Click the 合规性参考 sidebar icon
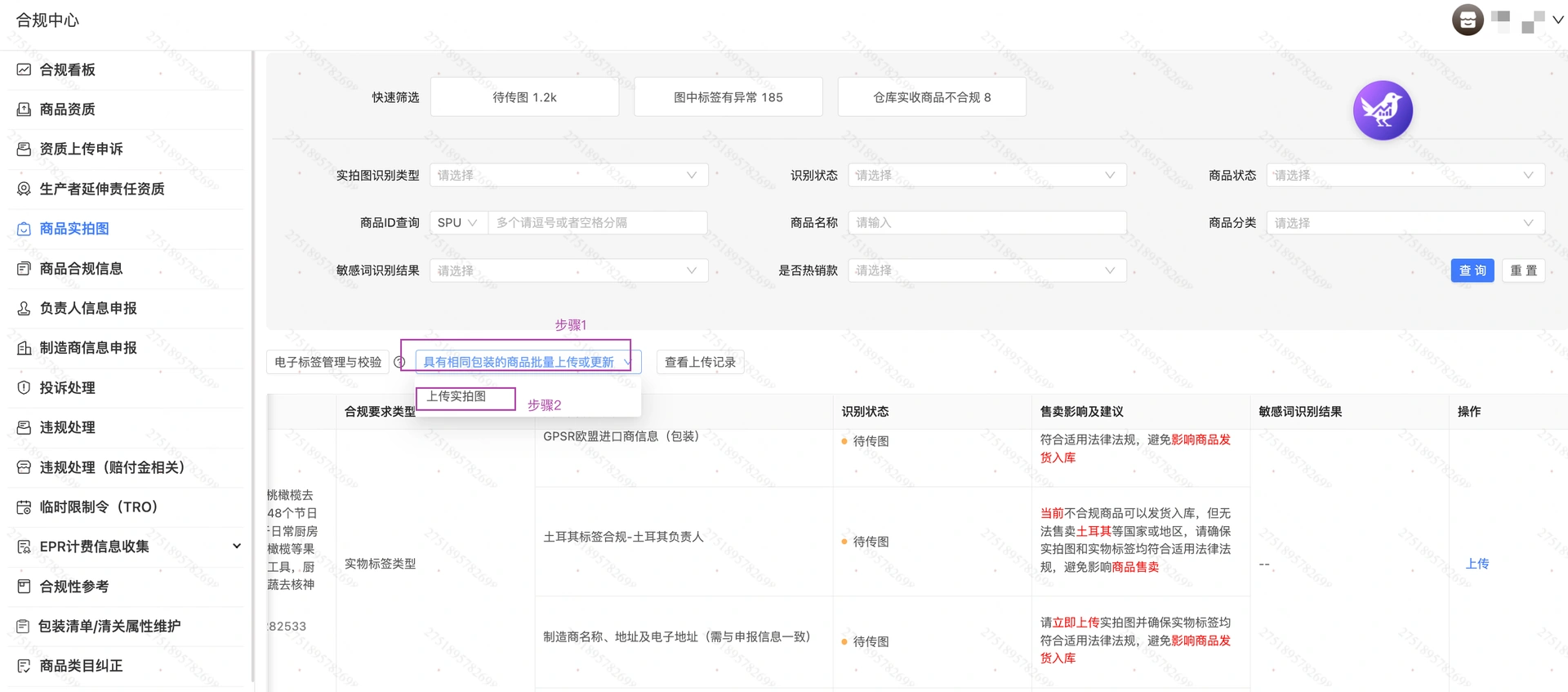Screen dimensions: 1568x692 pyautogui.click(x=24, y=586)
